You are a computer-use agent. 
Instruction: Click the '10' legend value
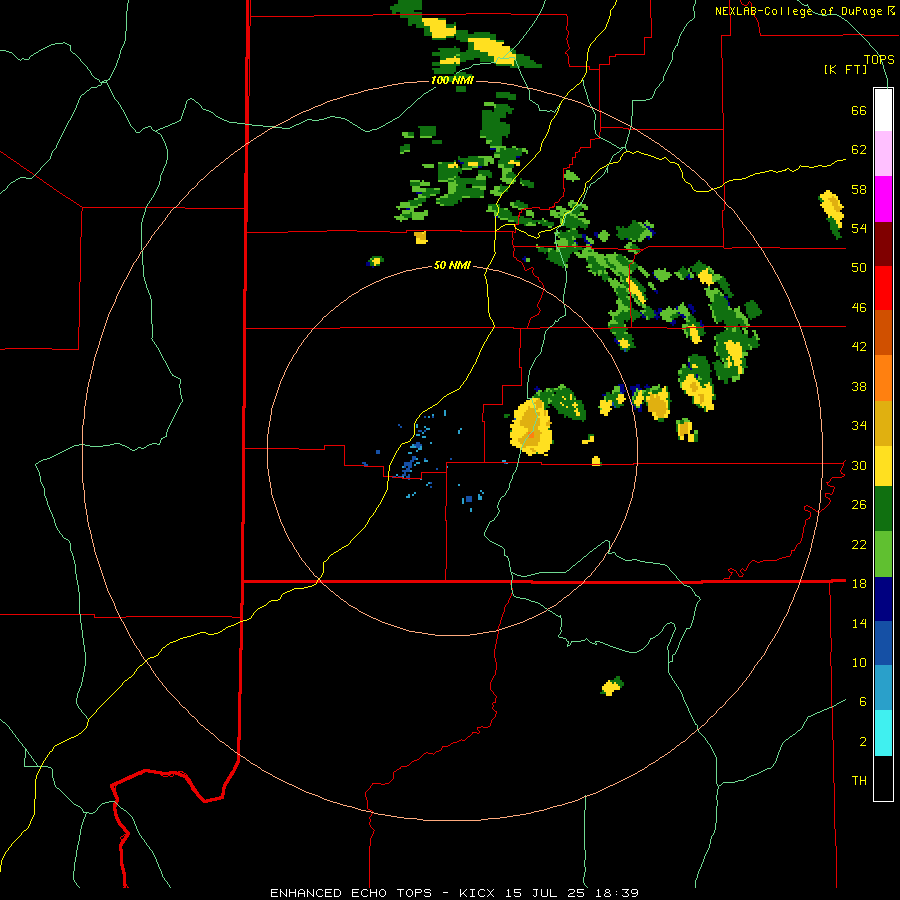[859, 662]
